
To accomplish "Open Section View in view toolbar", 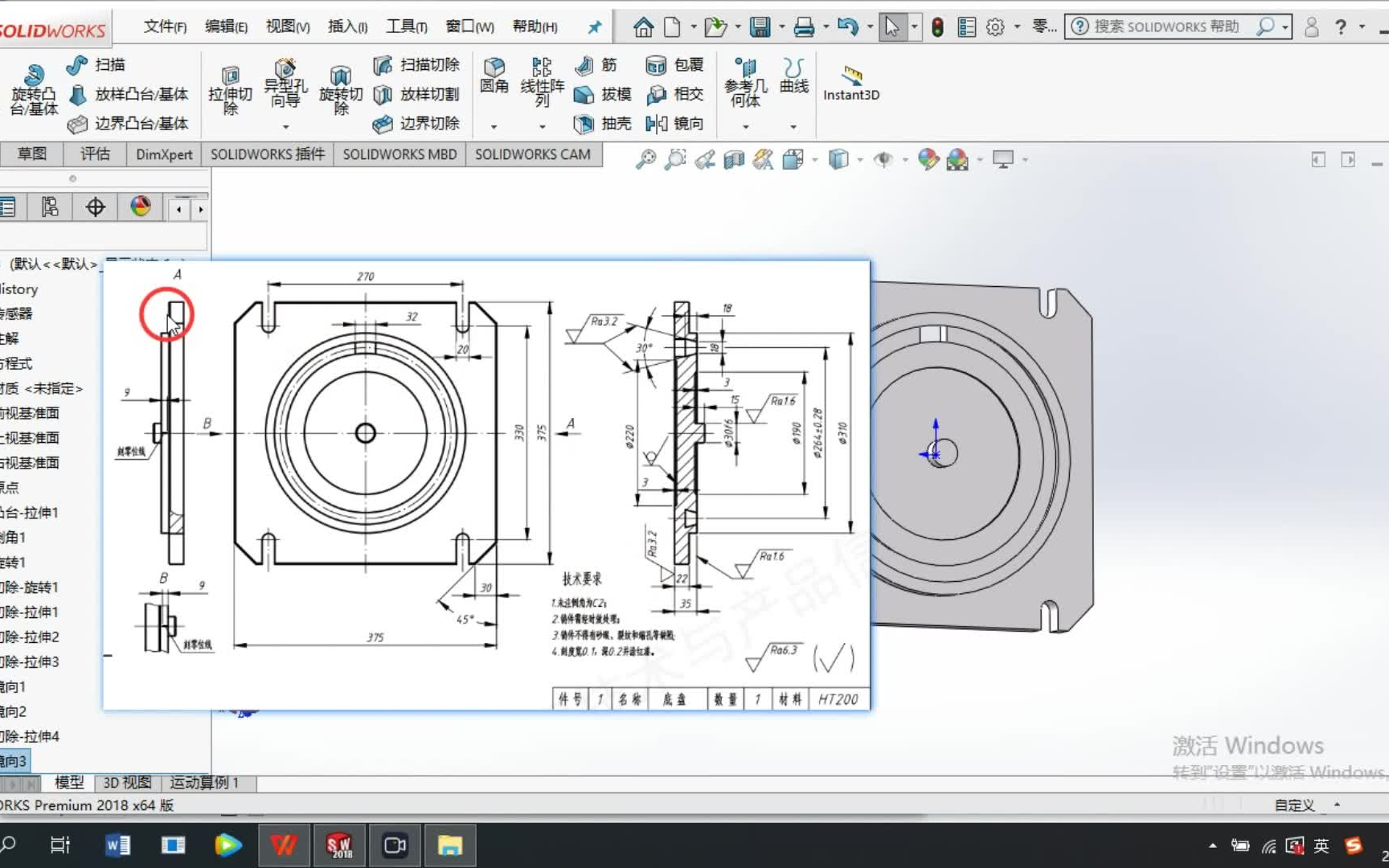I will click(734, 159).
